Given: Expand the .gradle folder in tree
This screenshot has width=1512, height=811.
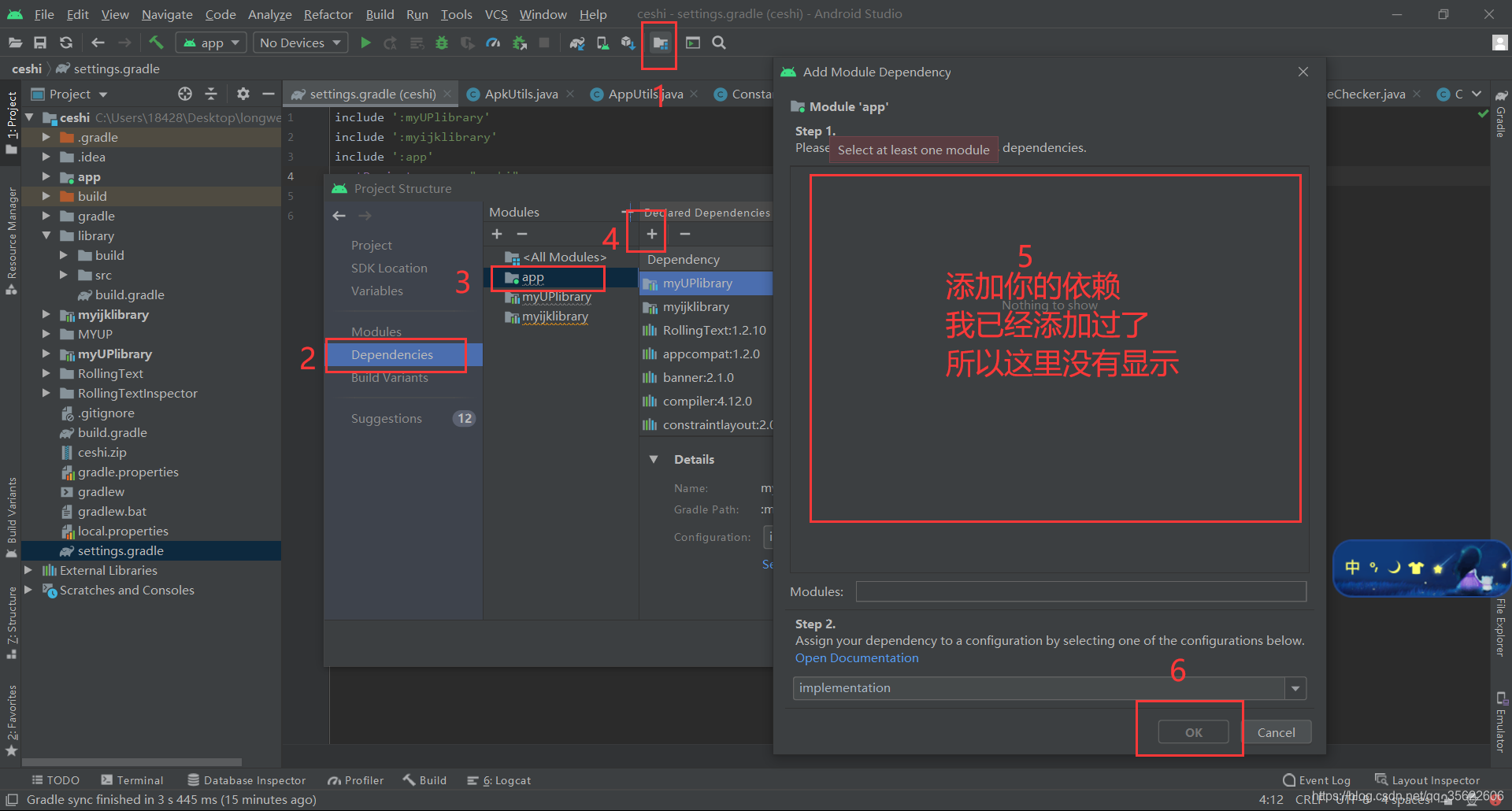Looking at the screenshot, I should coord(46,137).
